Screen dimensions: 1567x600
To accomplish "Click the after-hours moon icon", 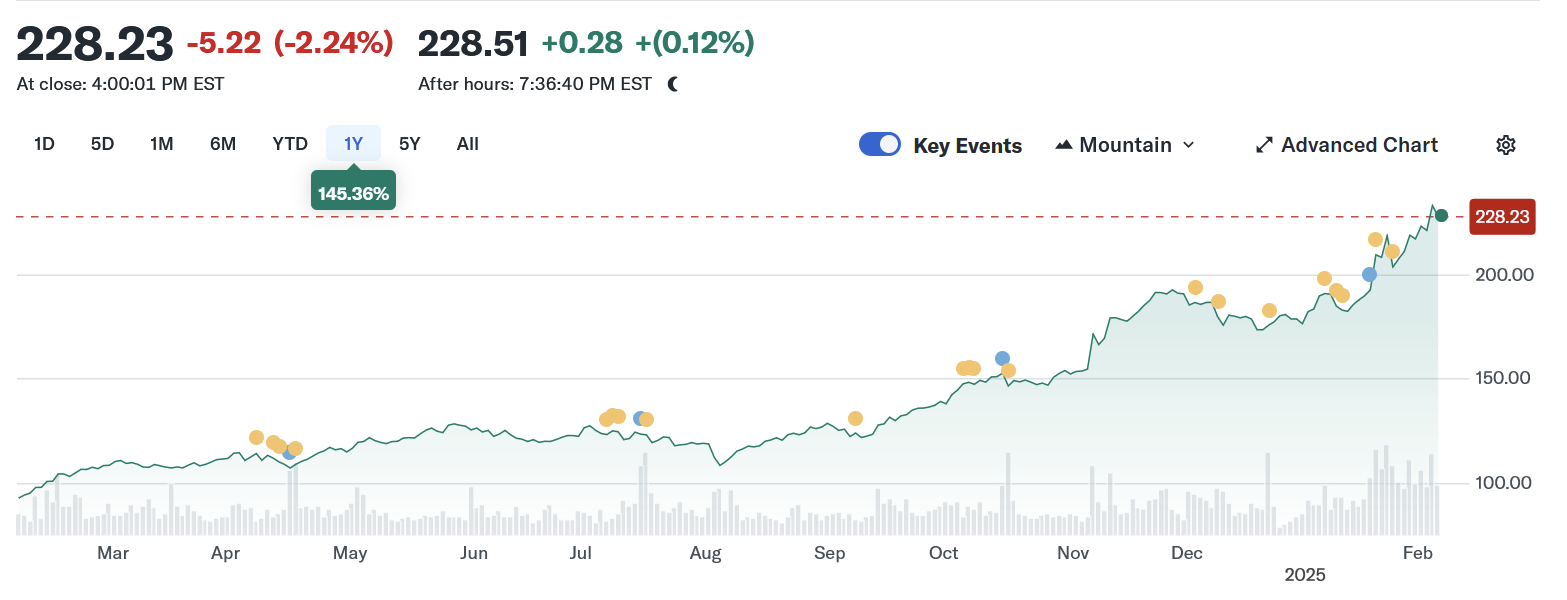I will (673, 84).
